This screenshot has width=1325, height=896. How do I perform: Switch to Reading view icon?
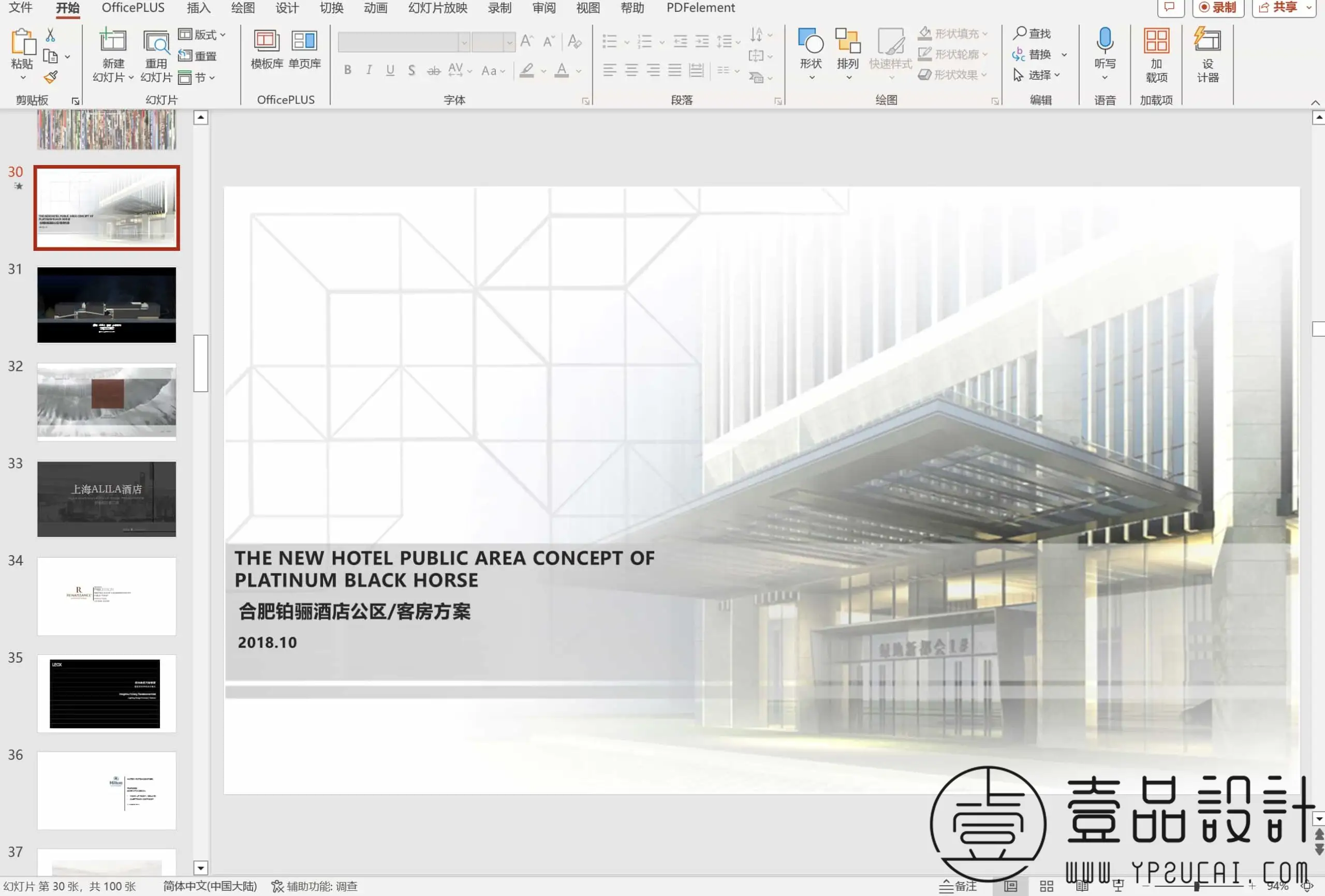click(1082, 886)
